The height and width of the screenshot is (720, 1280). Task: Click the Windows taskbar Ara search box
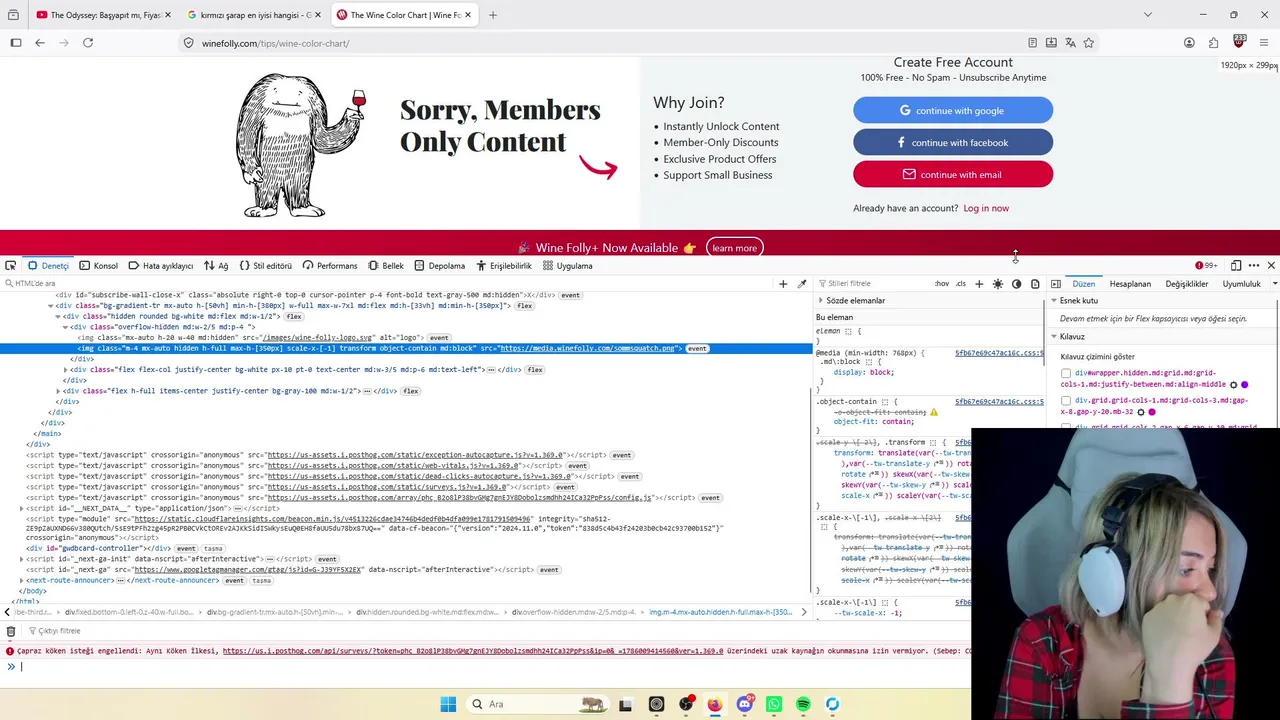536,704
